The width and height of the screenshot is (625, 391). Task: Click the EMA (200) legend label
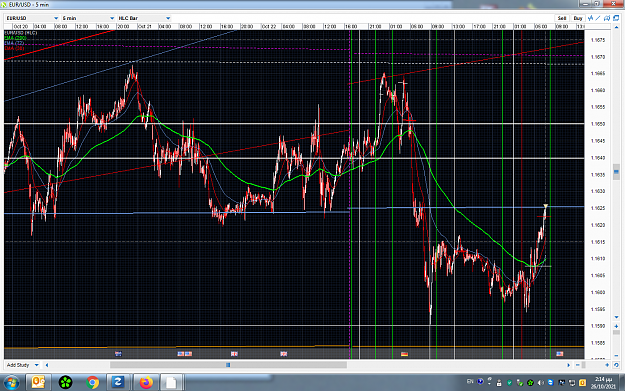[x=15, y=38]
